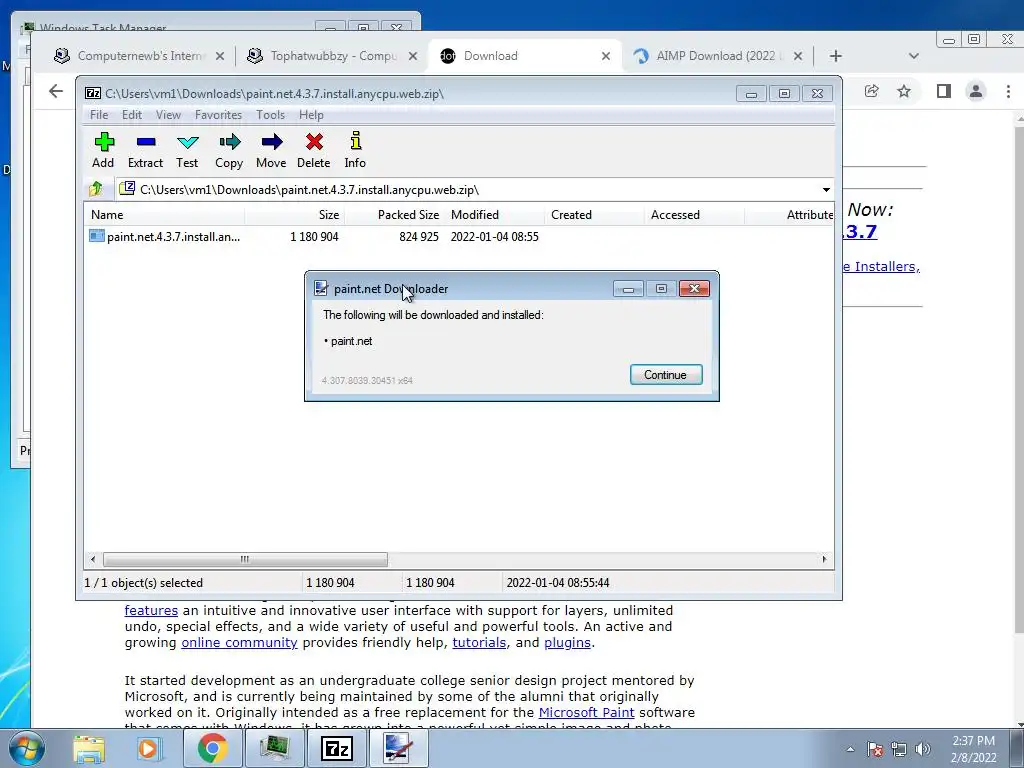Click Continue in paint.net Downloader
The width and height of the screenshot is (1024, 768).
pos(665,375)
